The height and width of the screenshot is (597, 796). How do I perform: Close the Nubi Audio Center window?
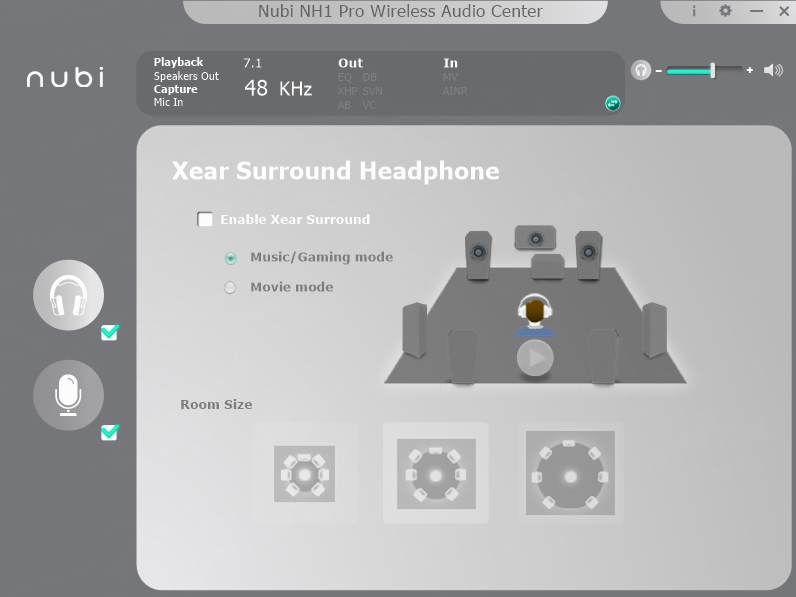(784, 11)
